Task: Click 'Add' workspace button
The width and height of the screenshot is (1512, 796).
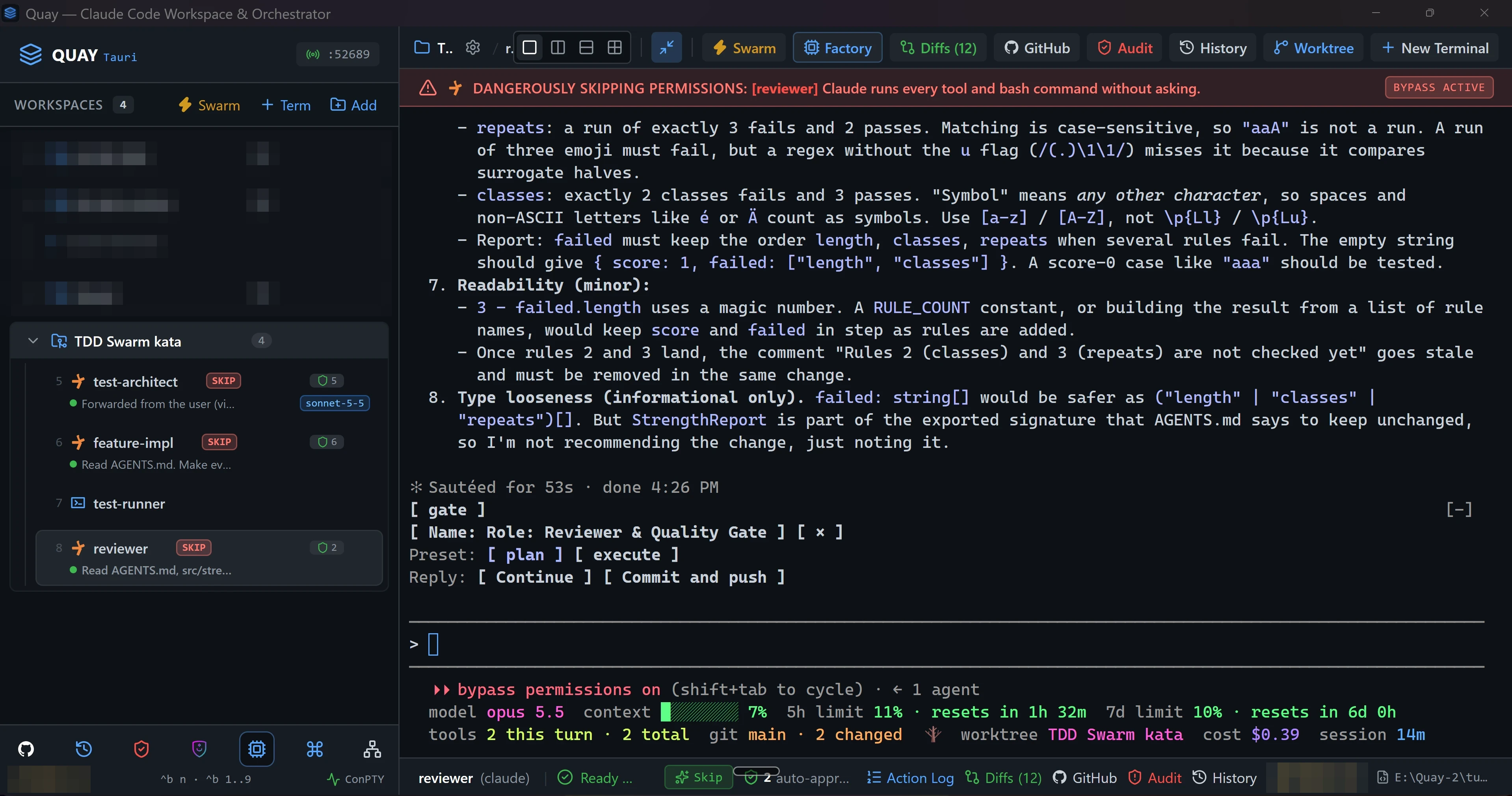Action: click(353, 105)
